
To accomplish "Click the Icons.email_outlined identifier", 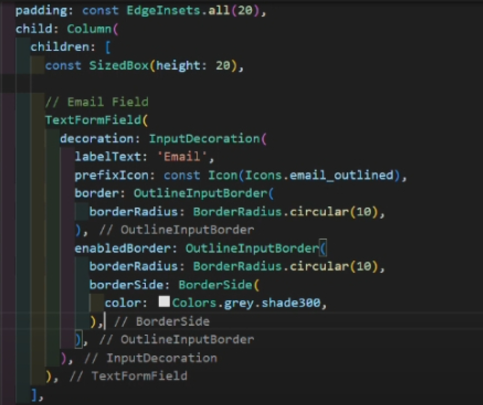I will pyautogui.click(x=319, y=175).
